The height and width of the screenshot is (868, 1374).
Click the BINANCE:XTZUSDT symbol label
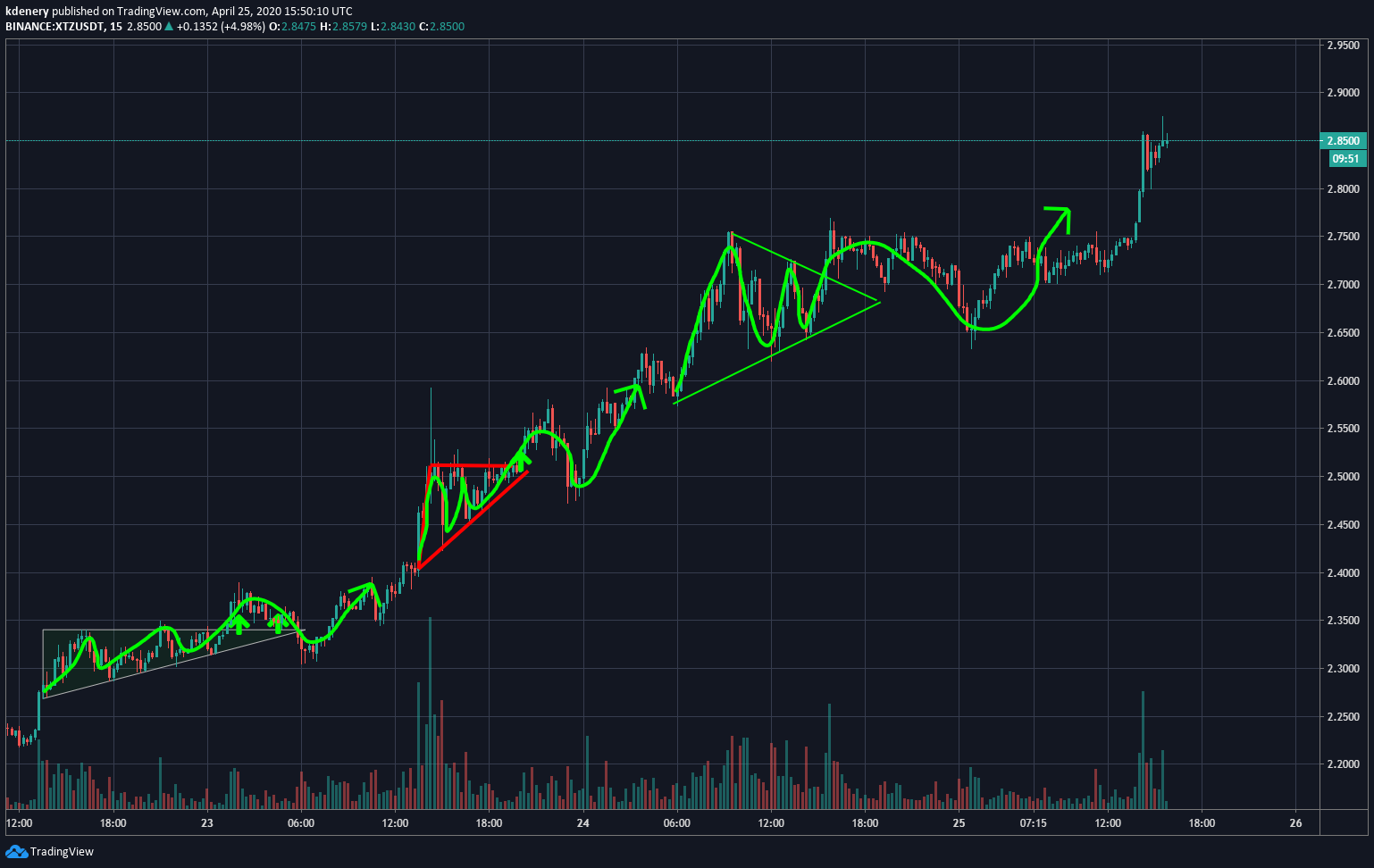(54, 26)
